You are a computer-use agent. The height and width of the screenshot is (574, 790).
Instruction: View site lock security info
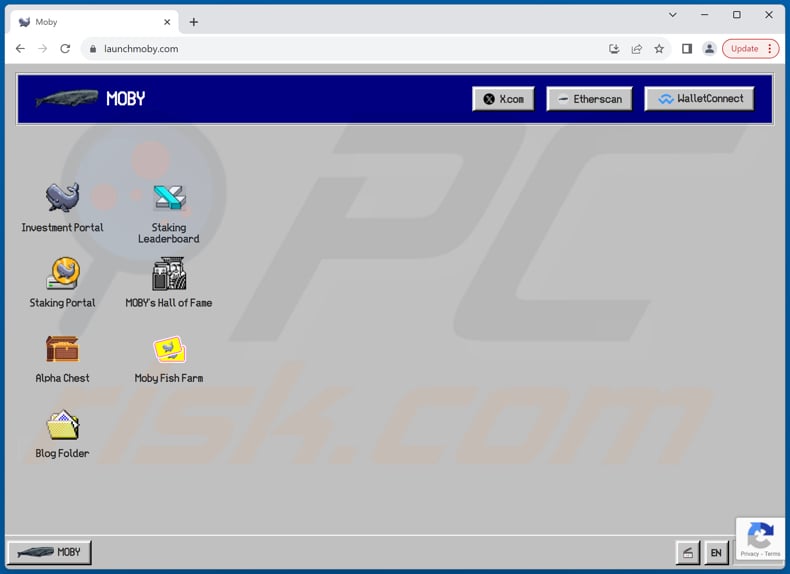point(93,49)
